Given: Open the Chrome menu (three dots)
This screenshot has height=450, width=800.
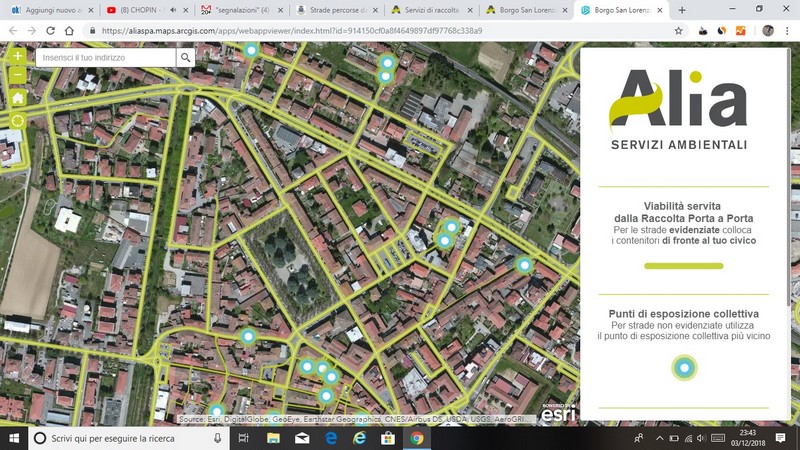Looking at the screenshot, I should [787, 31].
